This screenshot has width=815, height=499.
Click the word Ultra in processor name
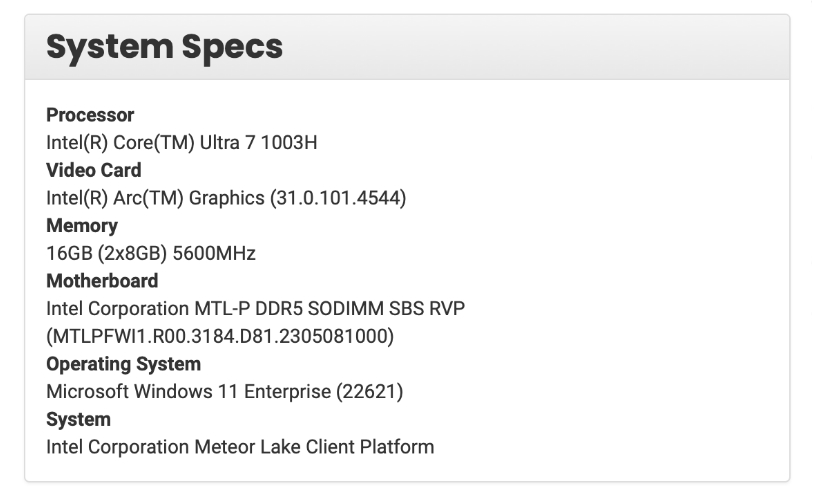point(219,142)
